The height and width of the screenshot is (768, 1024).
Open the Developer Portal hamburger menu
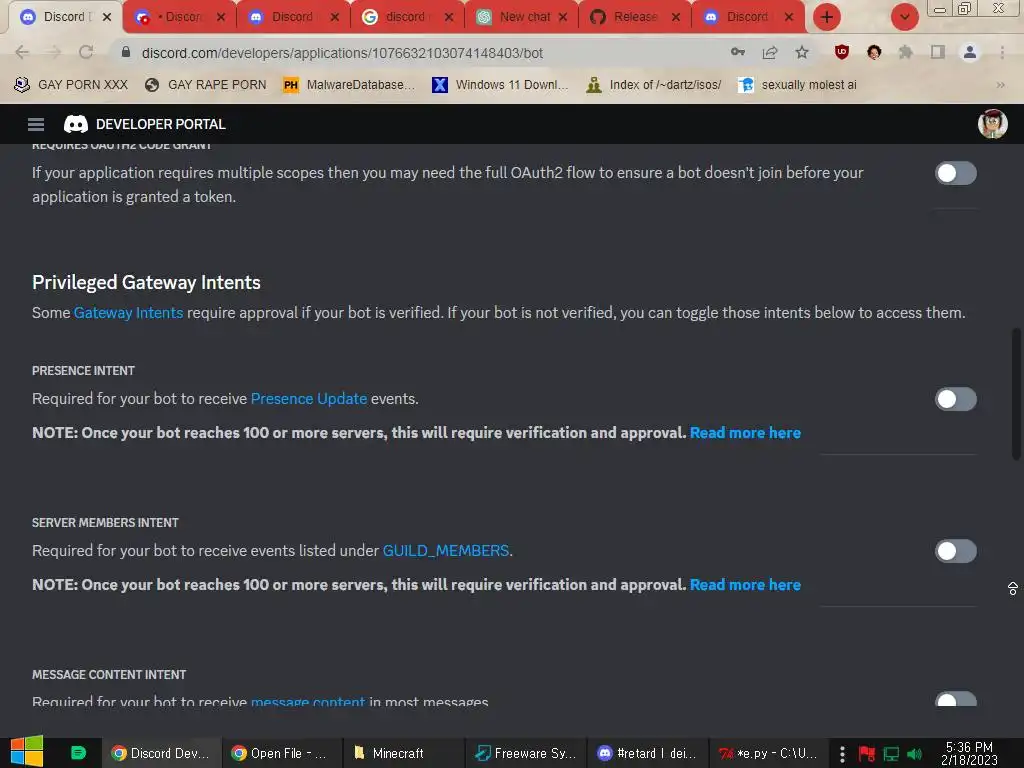[36, 124]
